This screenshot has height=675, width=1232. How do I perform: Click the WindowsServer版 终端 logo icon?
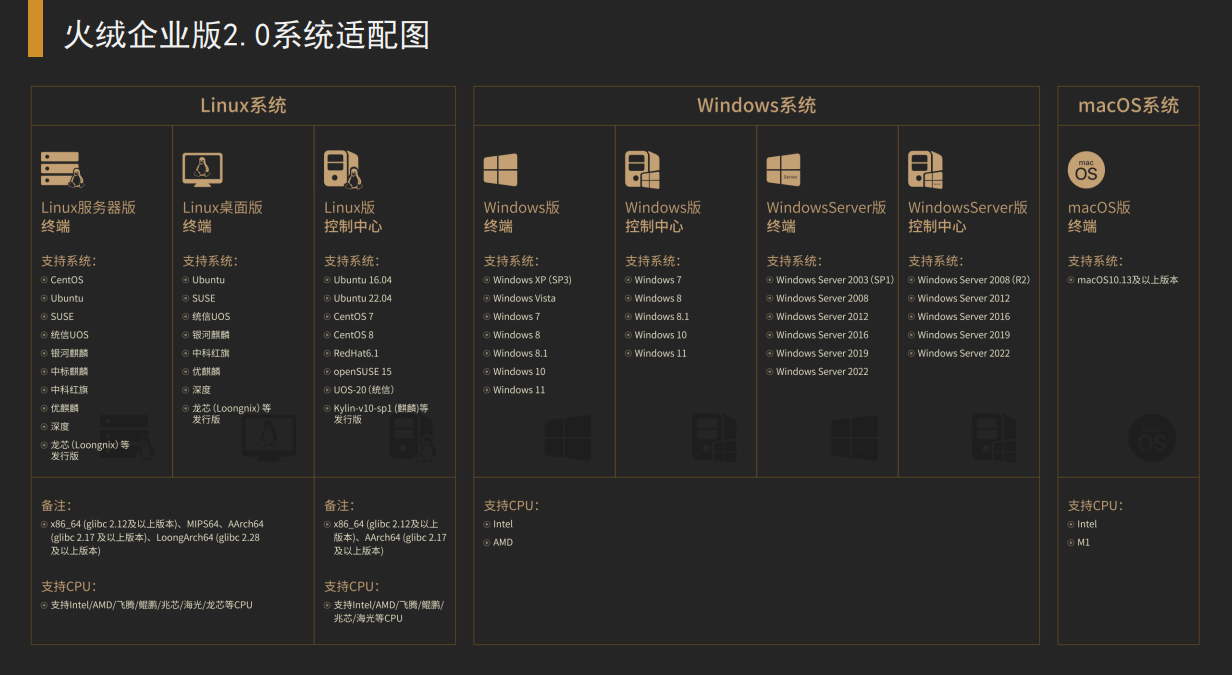tap(784, 169)
